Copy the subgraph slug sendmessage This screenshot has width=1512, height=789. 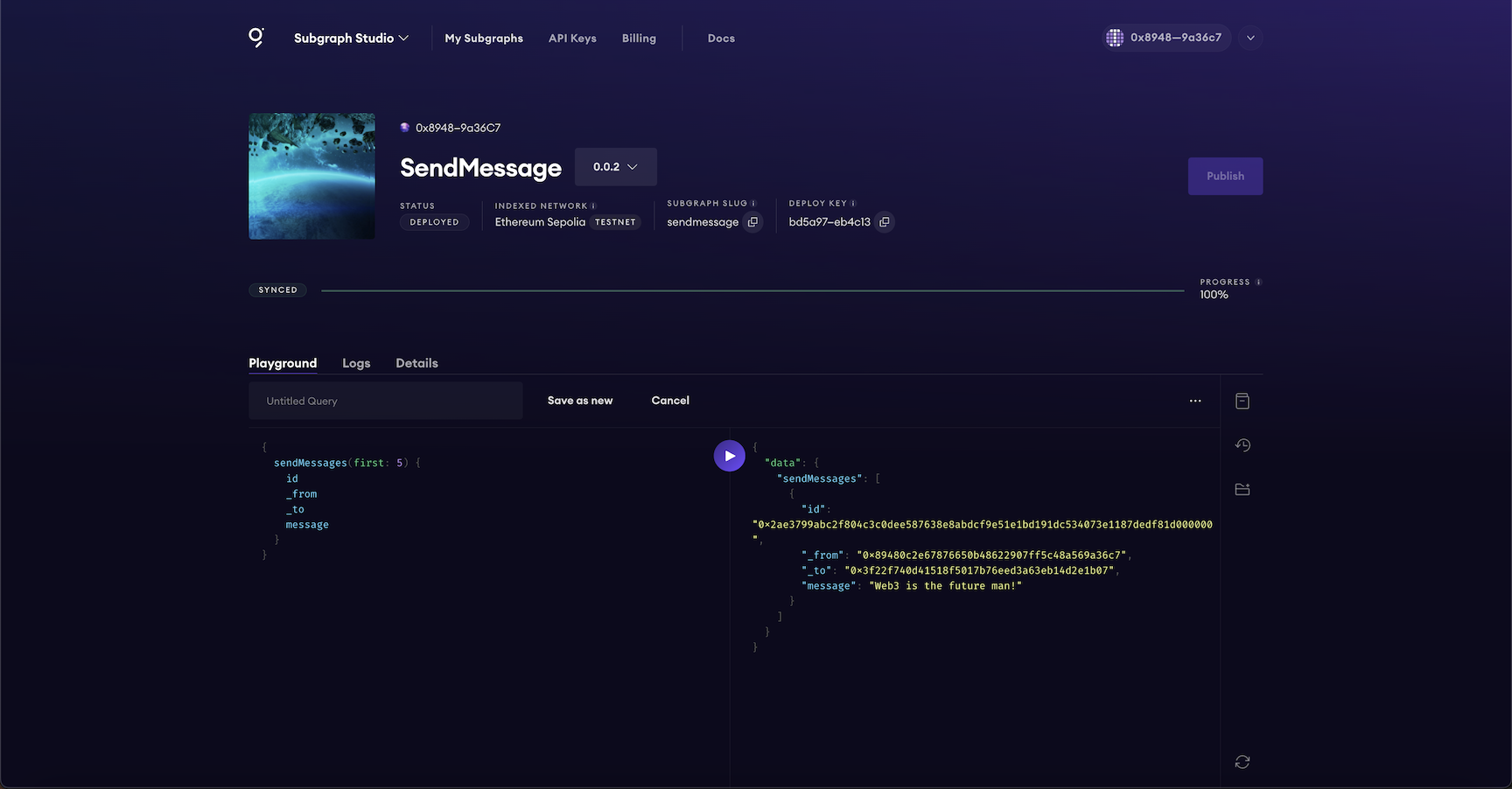[752, 222]
